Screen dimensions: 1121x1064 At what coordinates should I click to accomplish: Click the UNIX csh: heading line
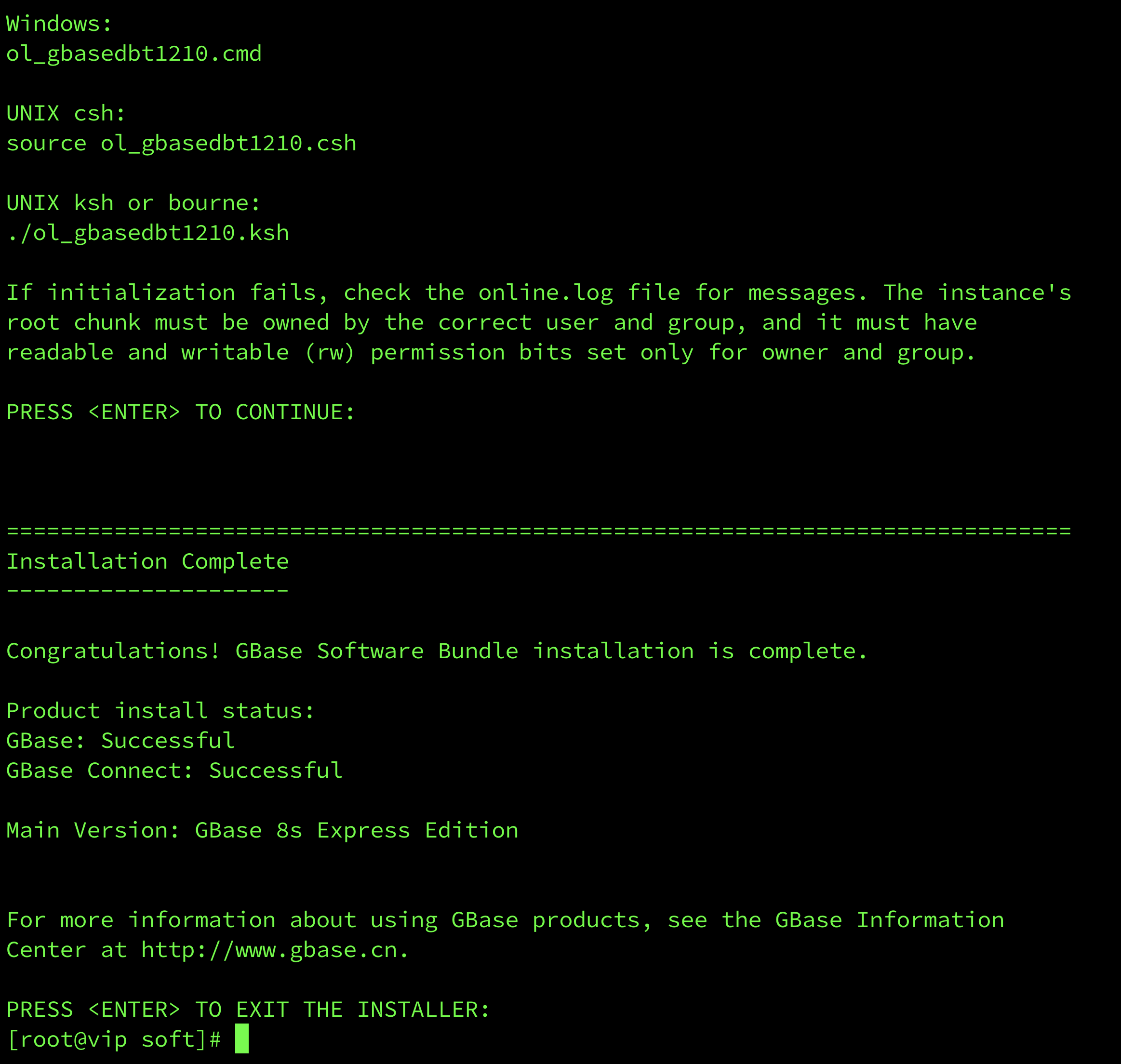pos(66,113)
